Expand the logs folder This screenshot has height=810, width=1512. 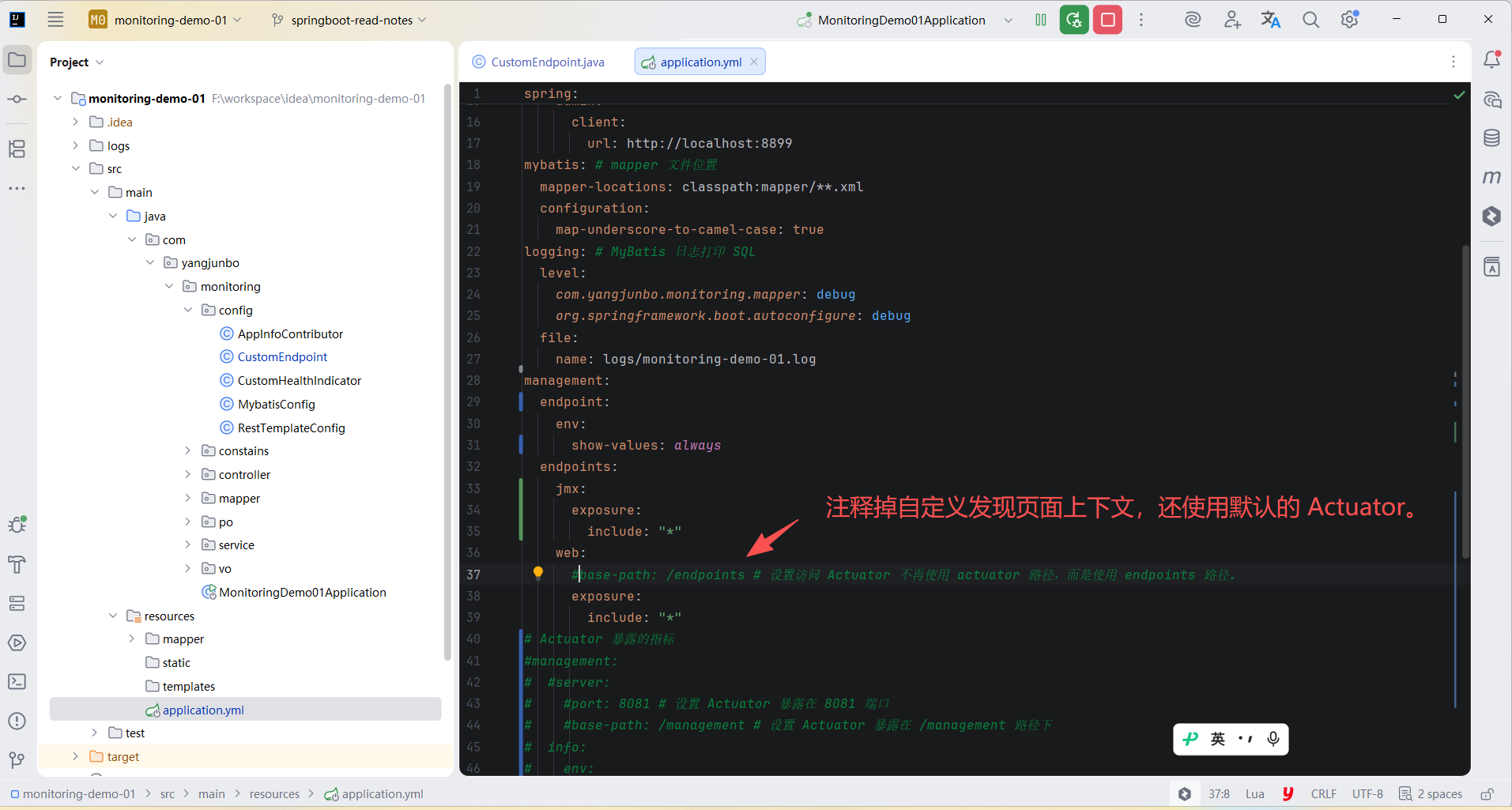(x=76, y=145)
